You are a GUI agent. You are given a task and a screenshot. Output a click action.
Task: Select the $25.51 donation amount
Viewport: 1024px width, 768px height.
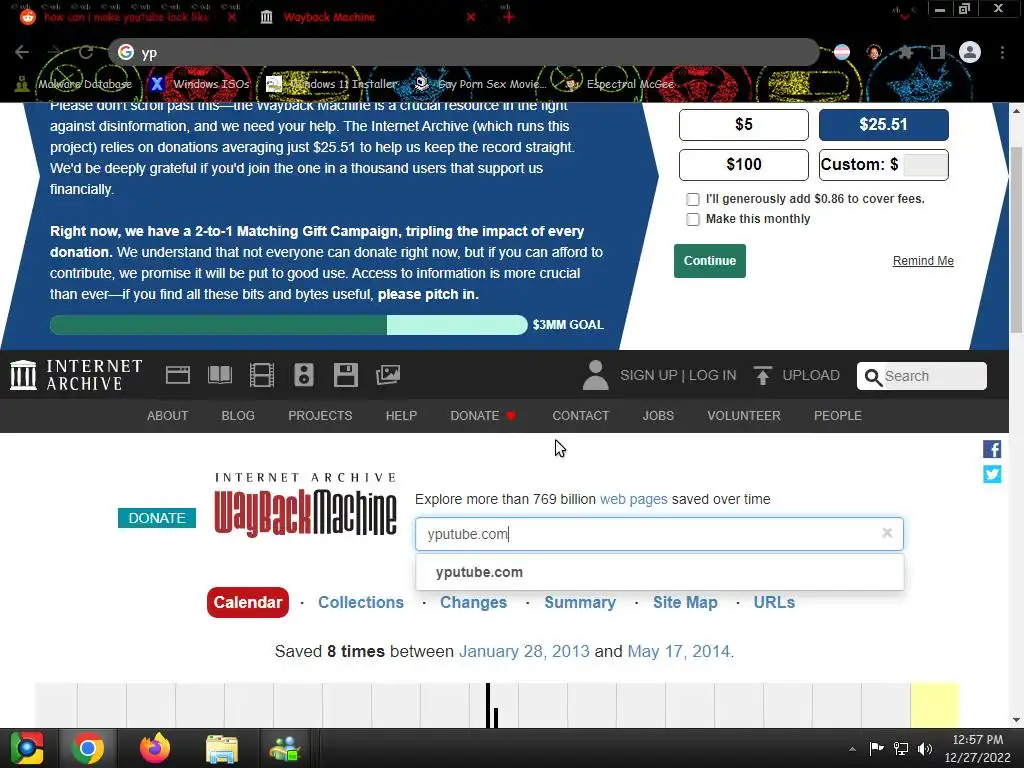(884, 125)
